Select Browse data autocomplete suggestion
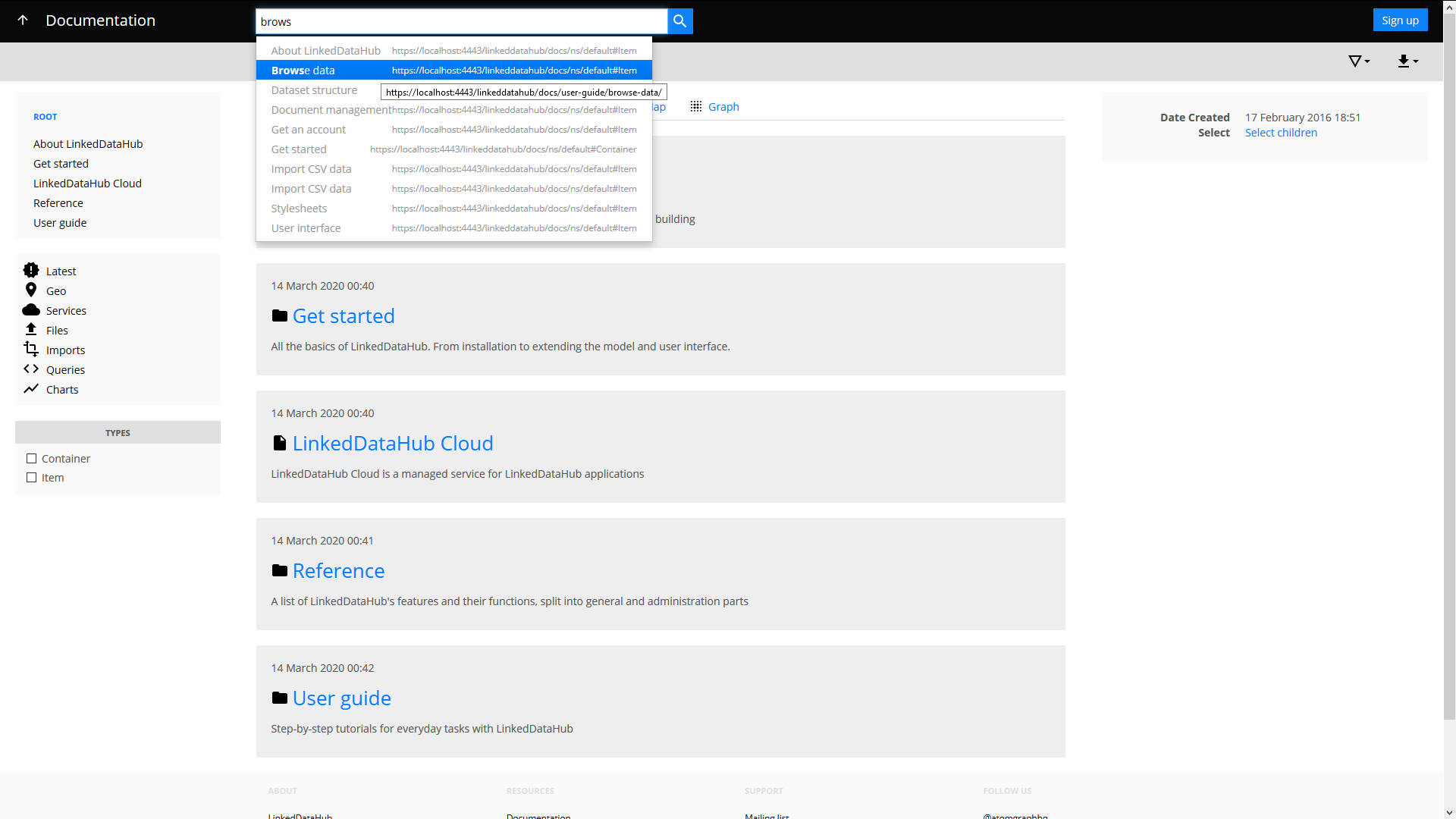1456x819 pixels. [303, 70]
